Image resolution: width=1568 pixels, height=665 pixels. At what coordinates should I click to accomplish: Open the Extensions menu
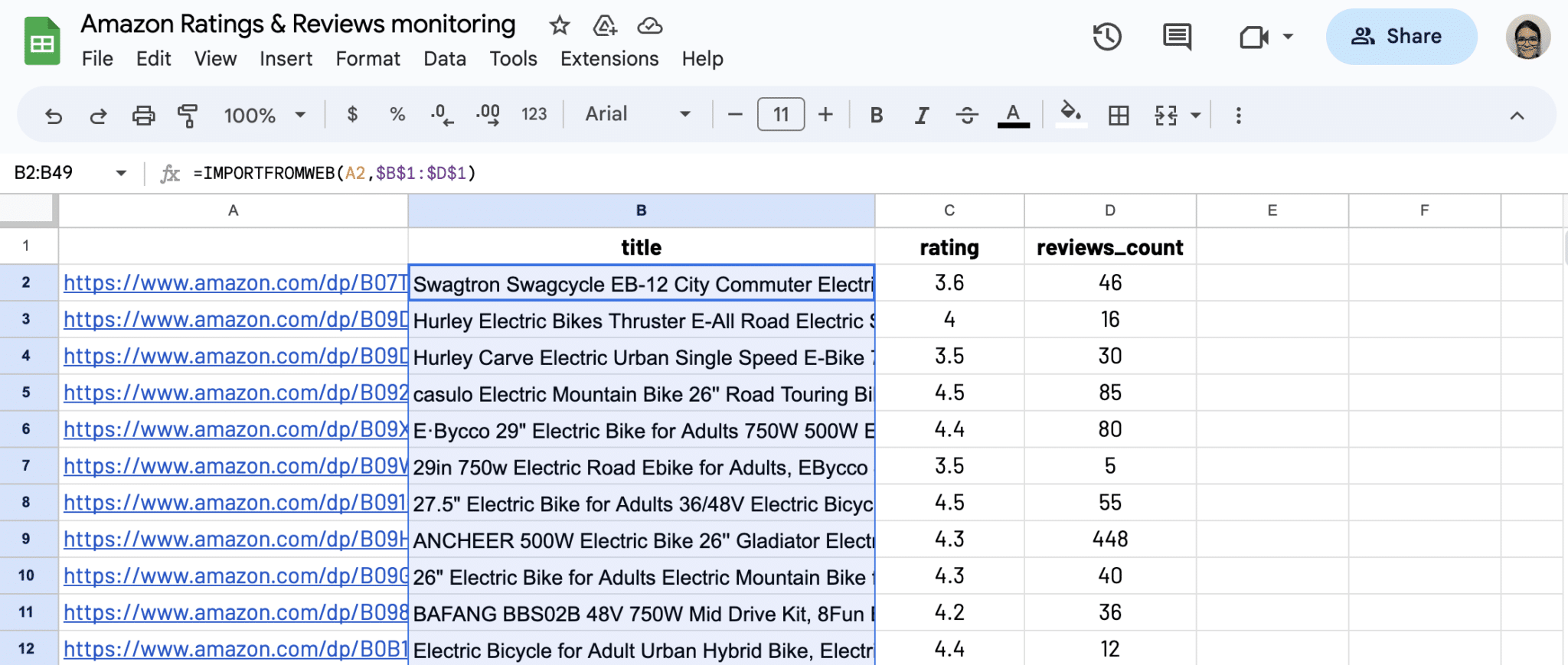[x=609, y=59]
